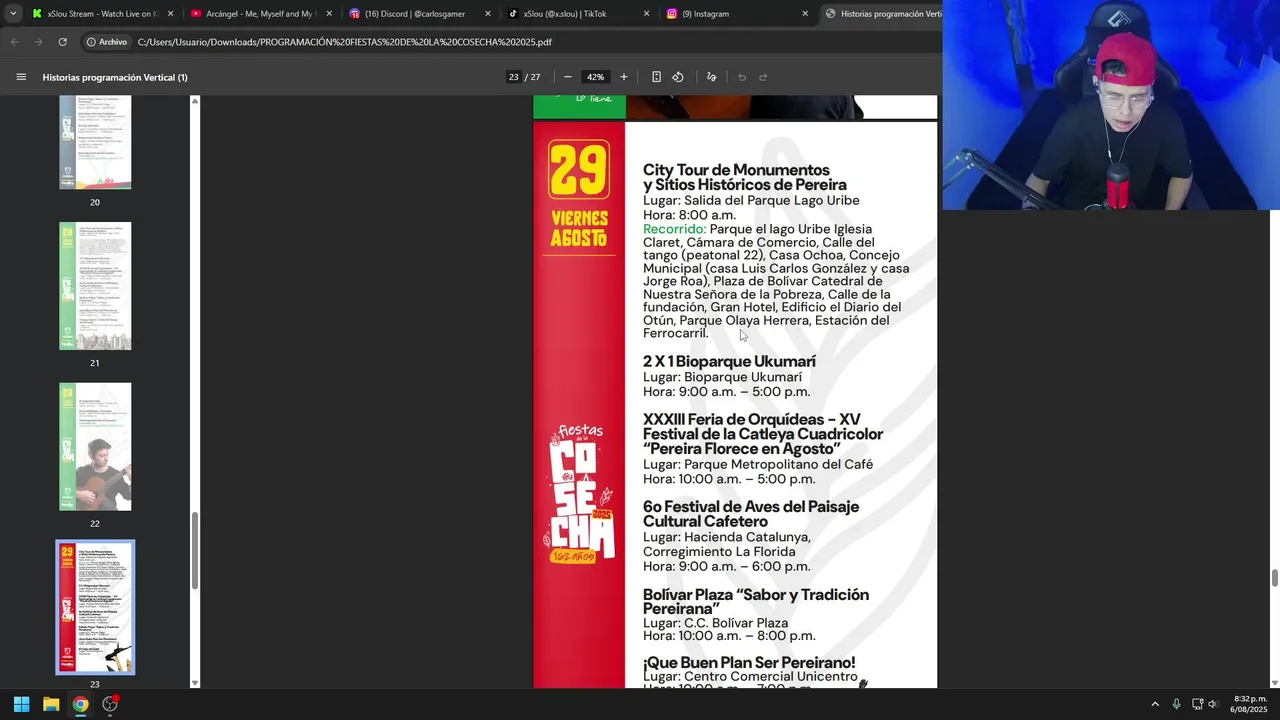The width and height of the screenshot is (1280, 720).
Task: Zoom in the PDF with plus icon
Action: pyautogui.click(x=624, y=77)
